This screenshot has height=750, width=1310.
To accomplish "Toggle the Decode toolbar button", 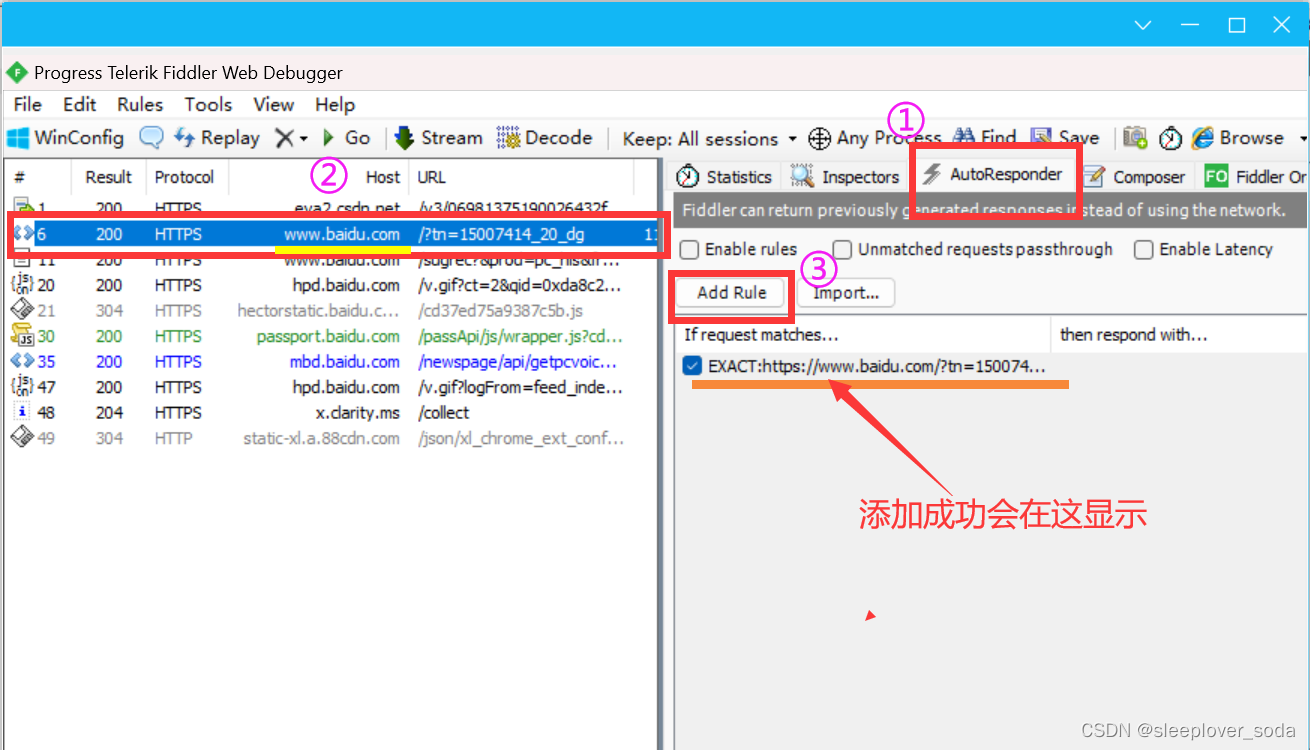I will (544, 138).
